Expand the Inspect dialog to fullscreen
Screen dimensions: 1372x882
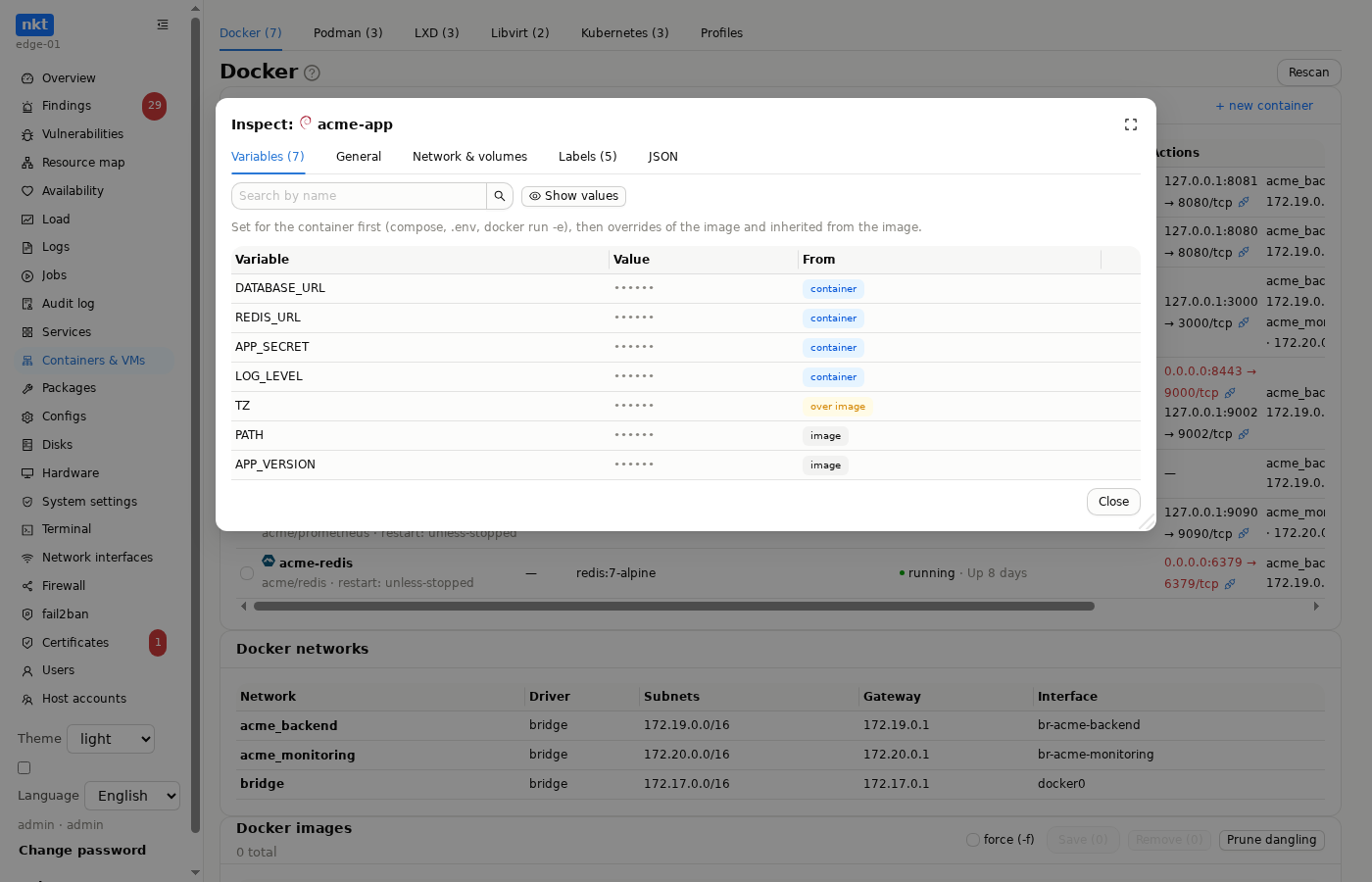(x=1131, y=124)
